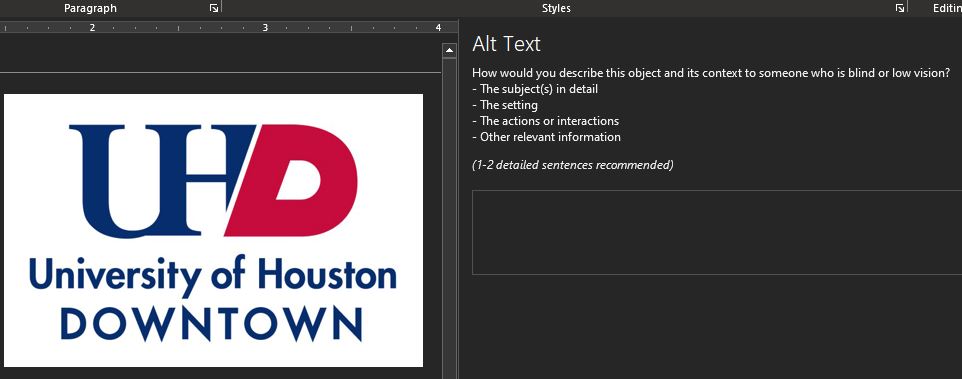The height and width of the screenshot is (379, 962).
Task: Click the vertical scrollbar track of document
Action: pyautogui.click(x=449, y=218)
